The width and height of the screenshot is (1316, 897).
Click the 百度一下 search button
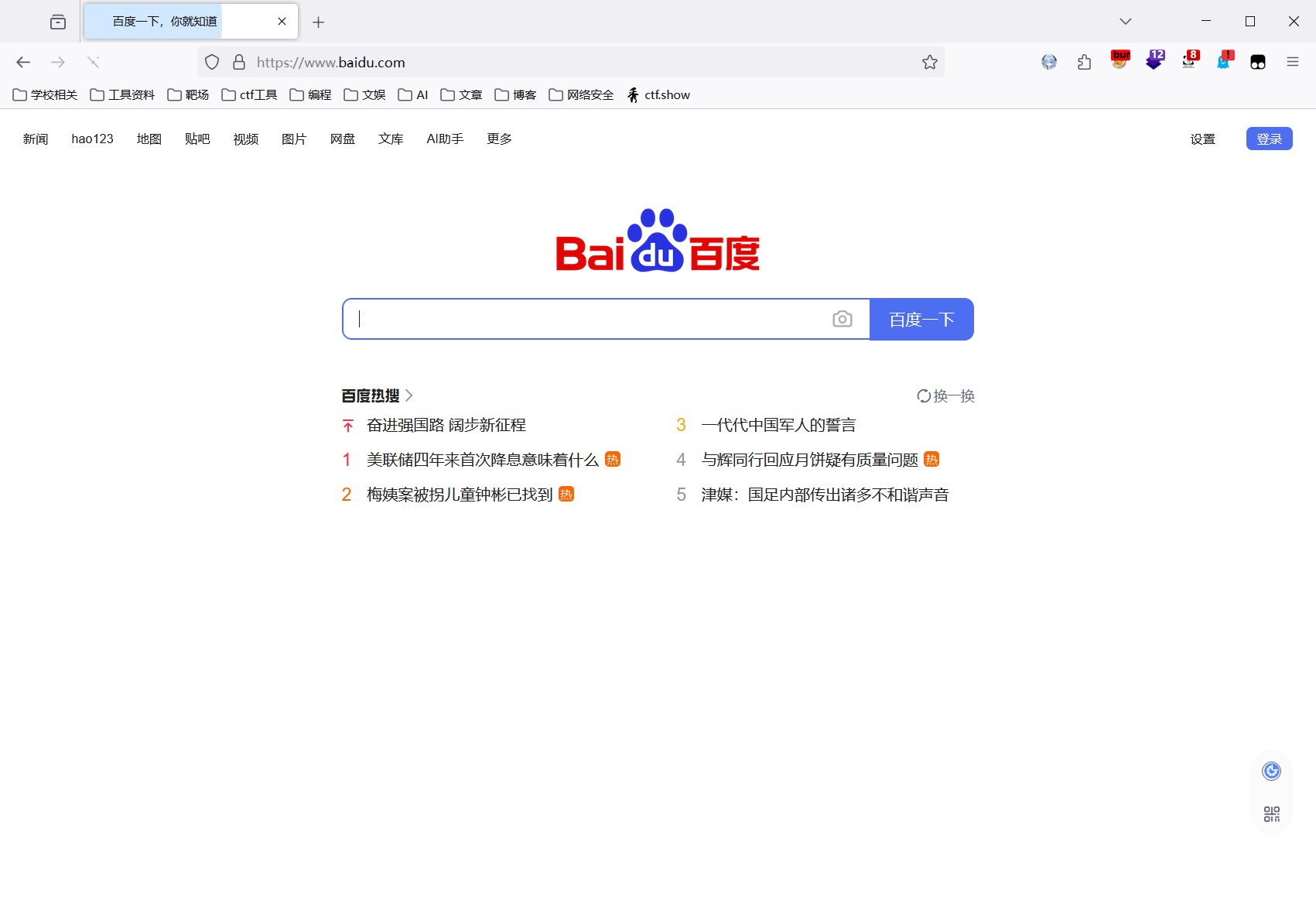921,319
